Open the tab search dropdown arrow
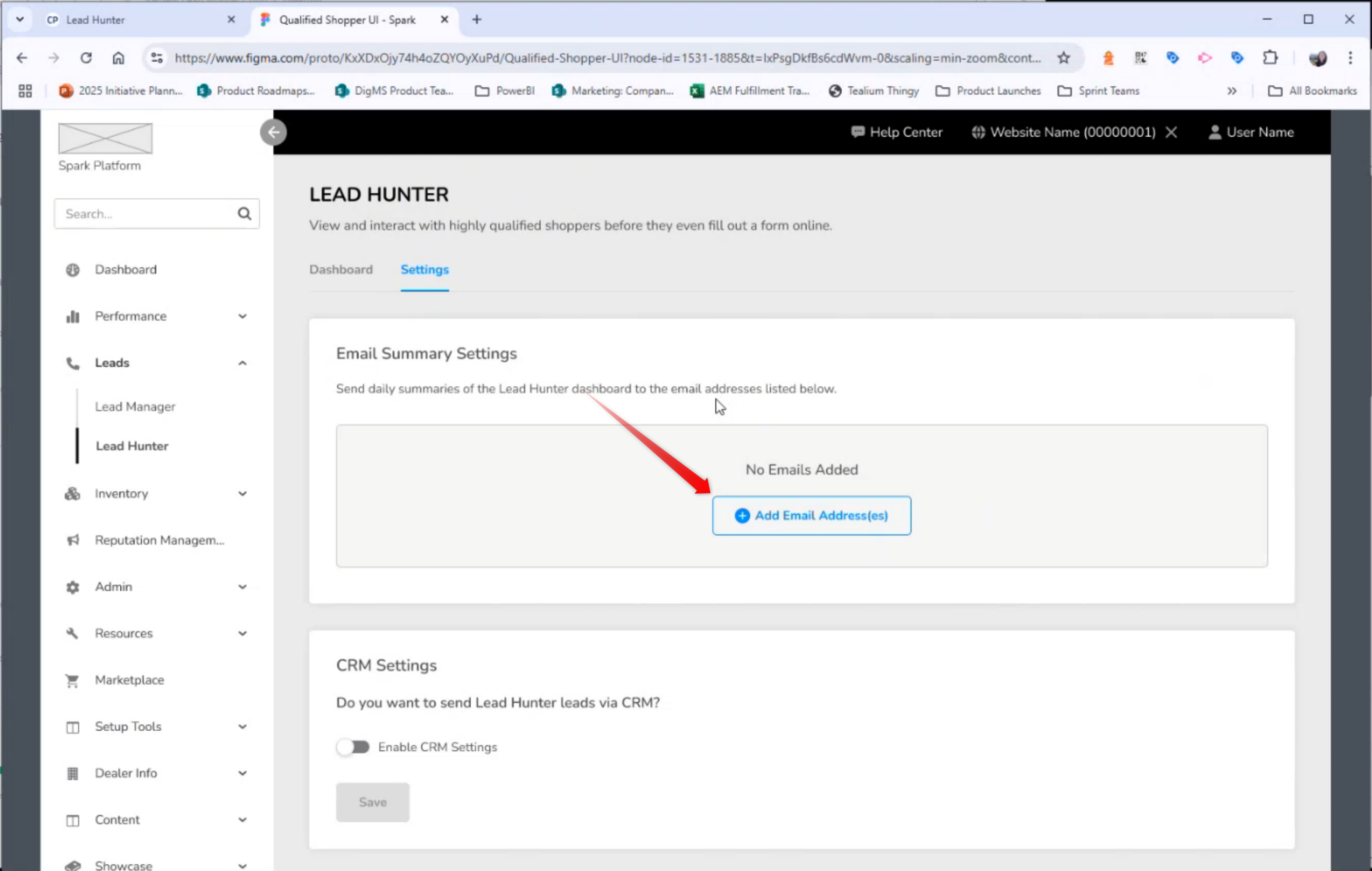This screenshot has width=1372, height=871. pos(20,20)
